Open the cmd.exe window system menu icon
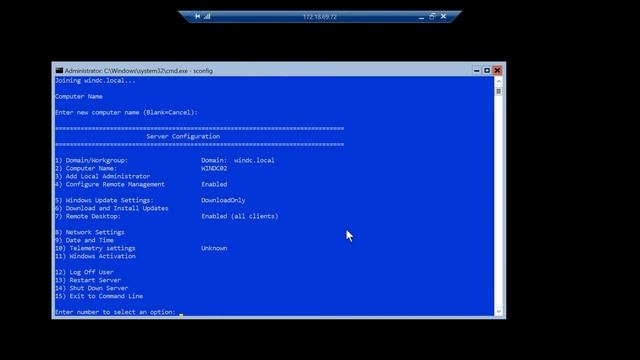 coord(59,71)
